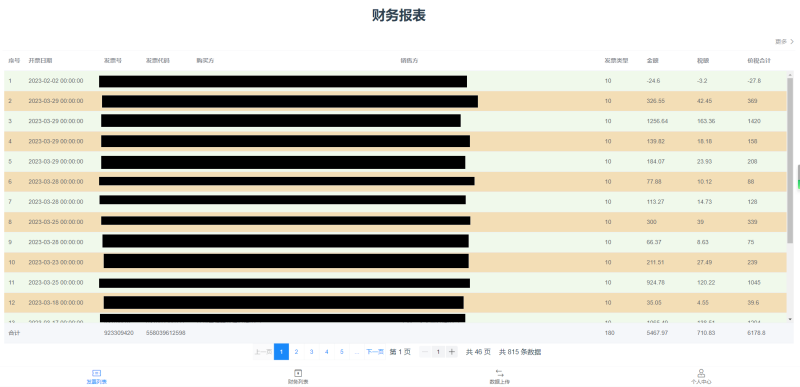This screenshot has width=800, height=387.
Task: Click amount 326.55 in row 2
Action: pyautogui.click(x=656, y=101)
